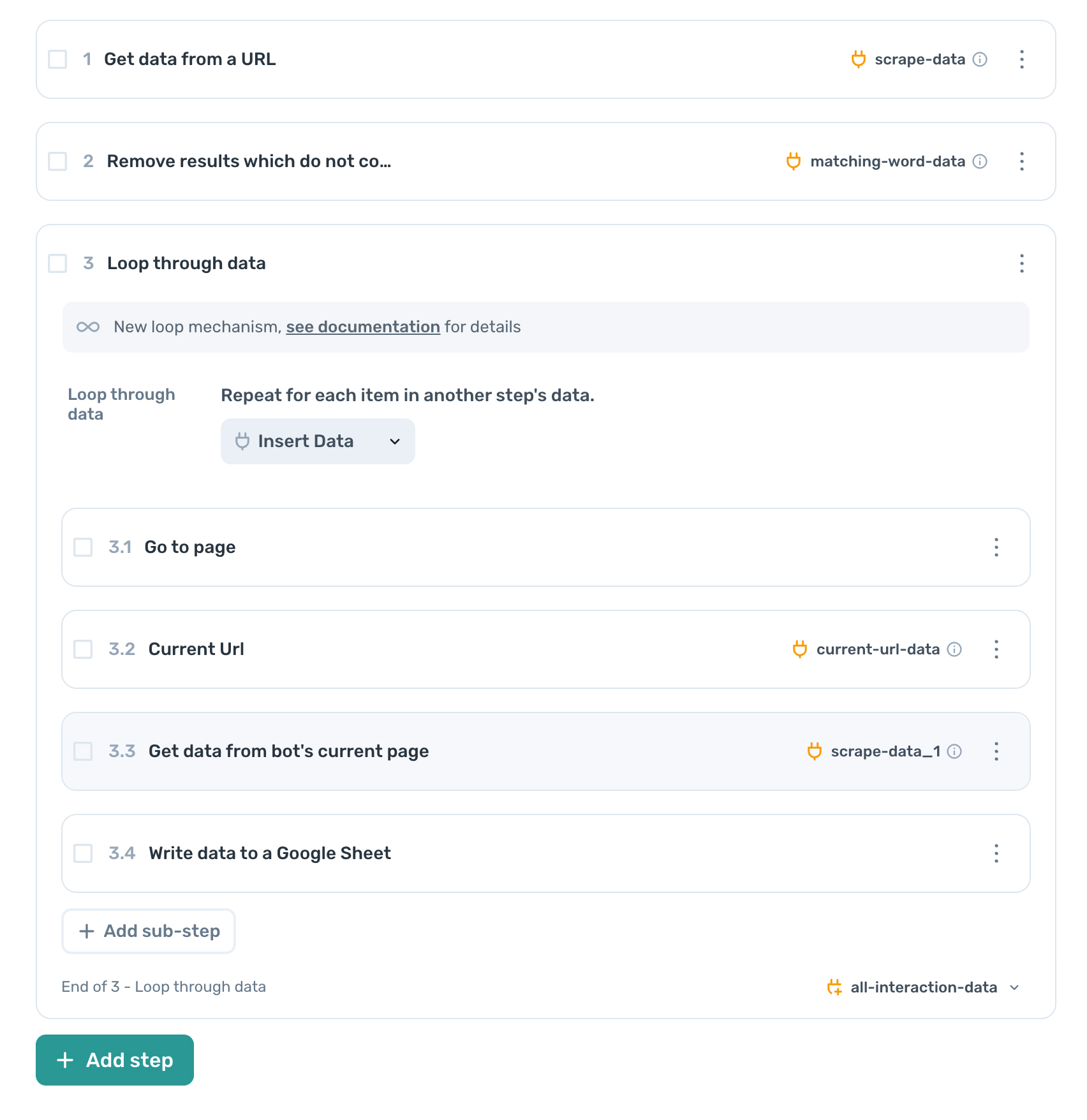Click the loop infinity icon in the banner
This screenshot has height=1120, width=1087.
pyautogui.click(x=89, y=327)
